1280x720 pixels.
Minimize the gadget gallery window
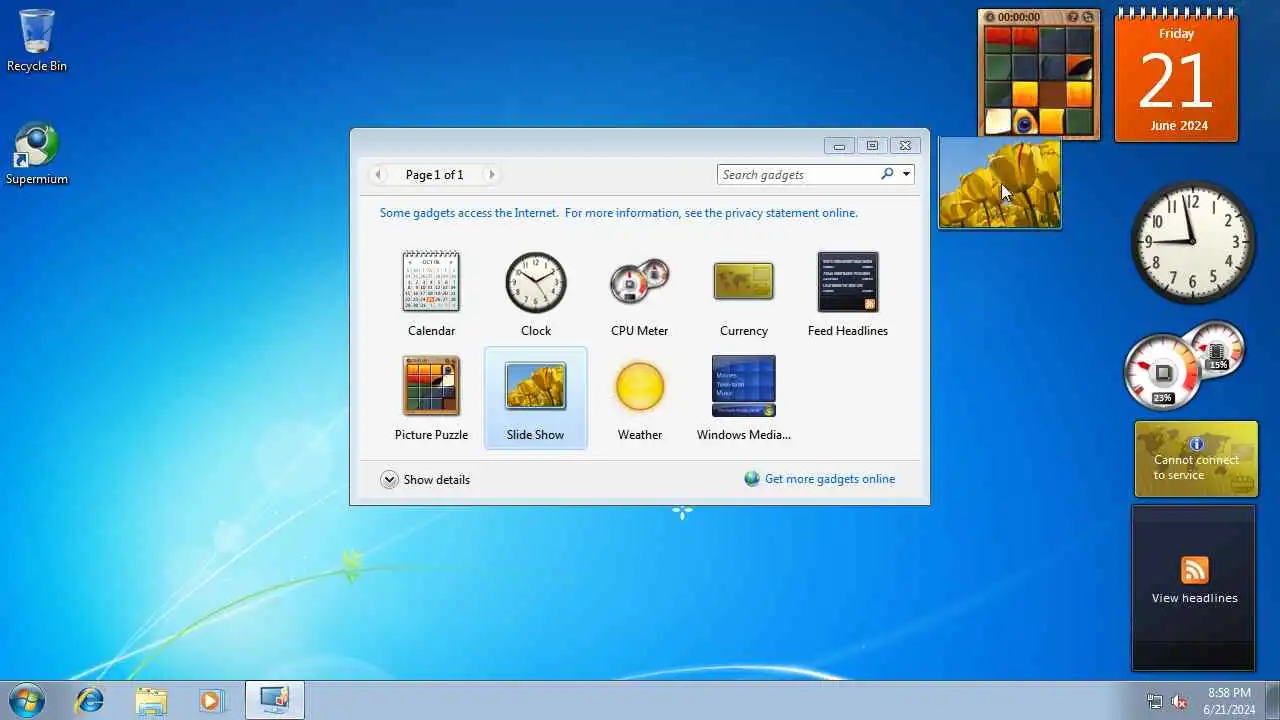point(839,145)
